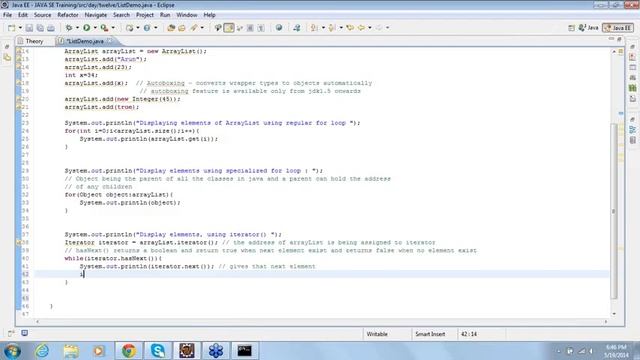
Task: Click the vertical scrollbar thumb of the editor
Action: click(x=614, y=211)
